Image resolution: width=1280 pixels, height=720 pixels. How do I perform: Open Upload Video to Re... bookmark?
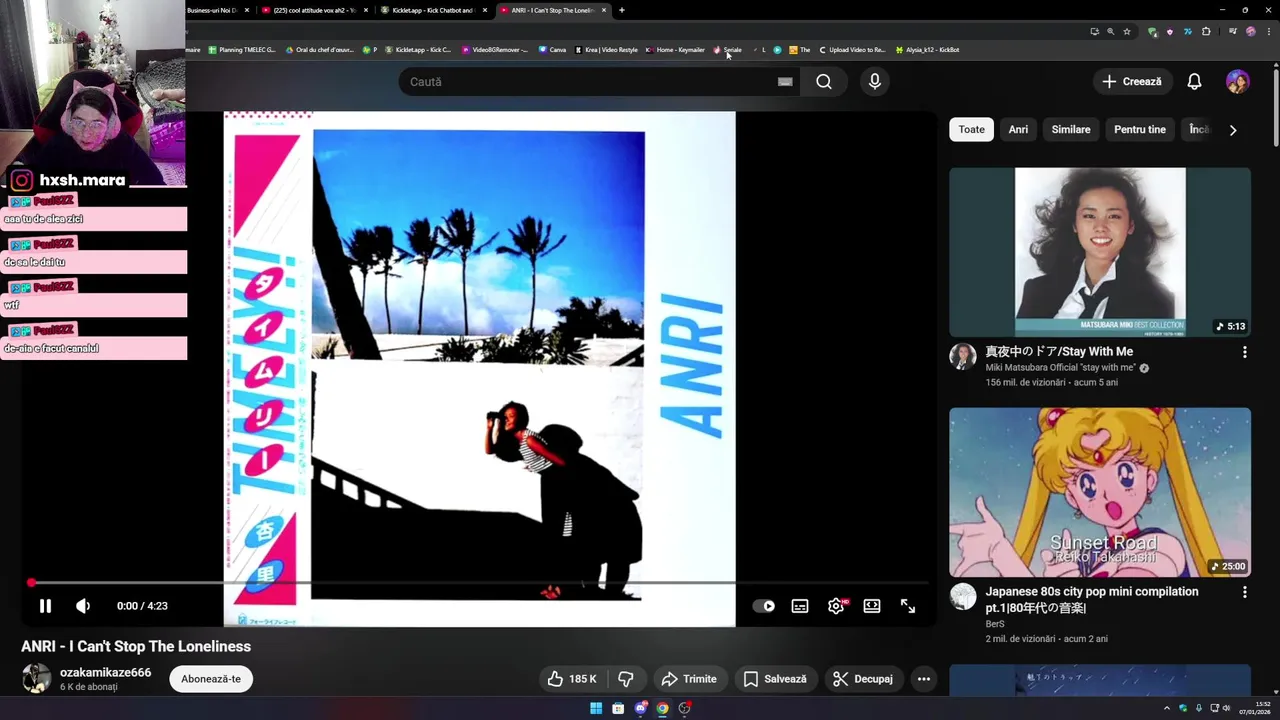pyautogui.click(x=852, y=50)
